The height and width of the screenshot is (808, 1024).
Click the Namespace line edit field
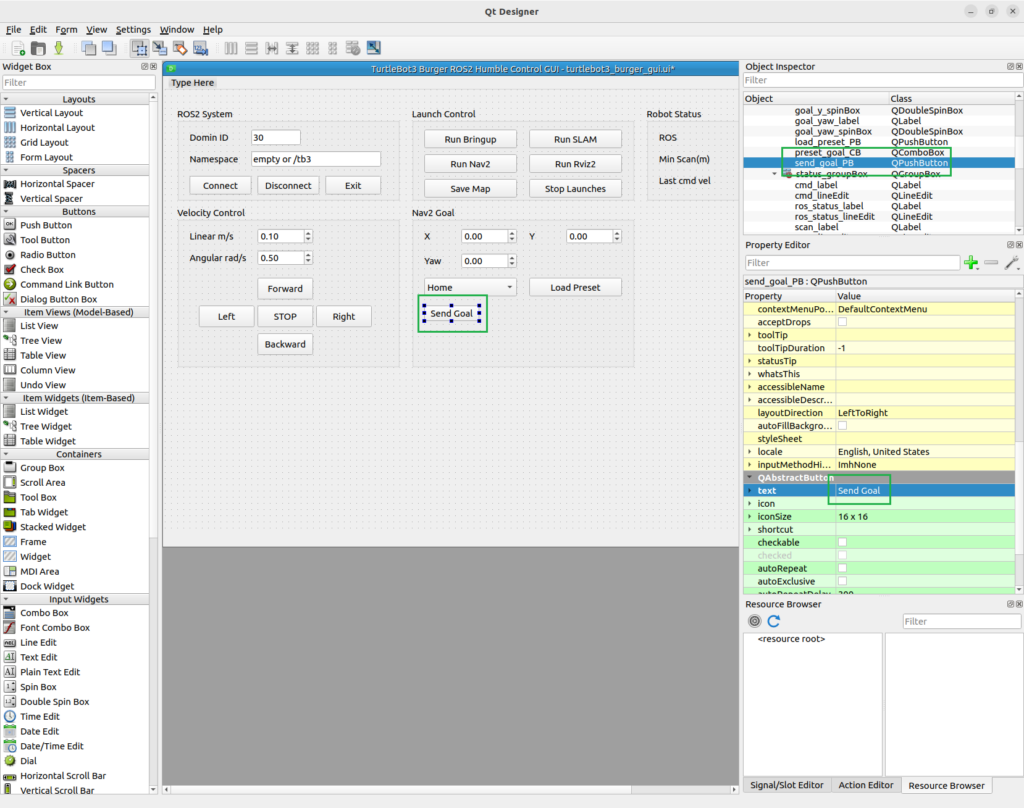click(315, 159)
